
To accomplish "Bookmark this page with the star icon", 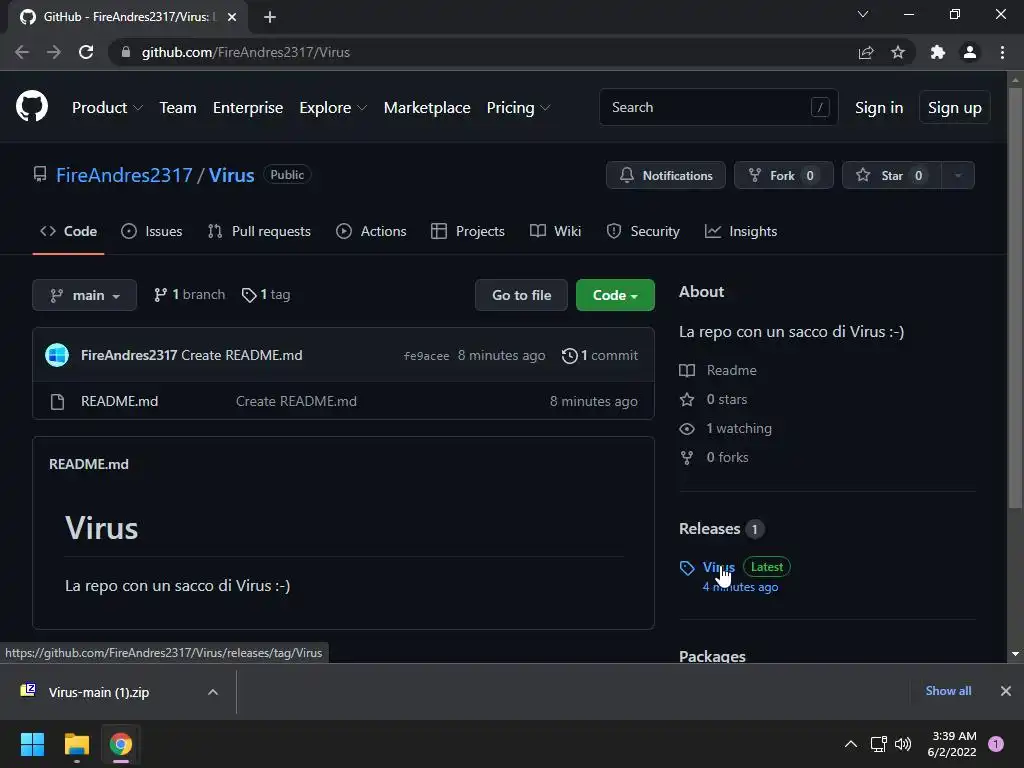I will click(898, 52).
